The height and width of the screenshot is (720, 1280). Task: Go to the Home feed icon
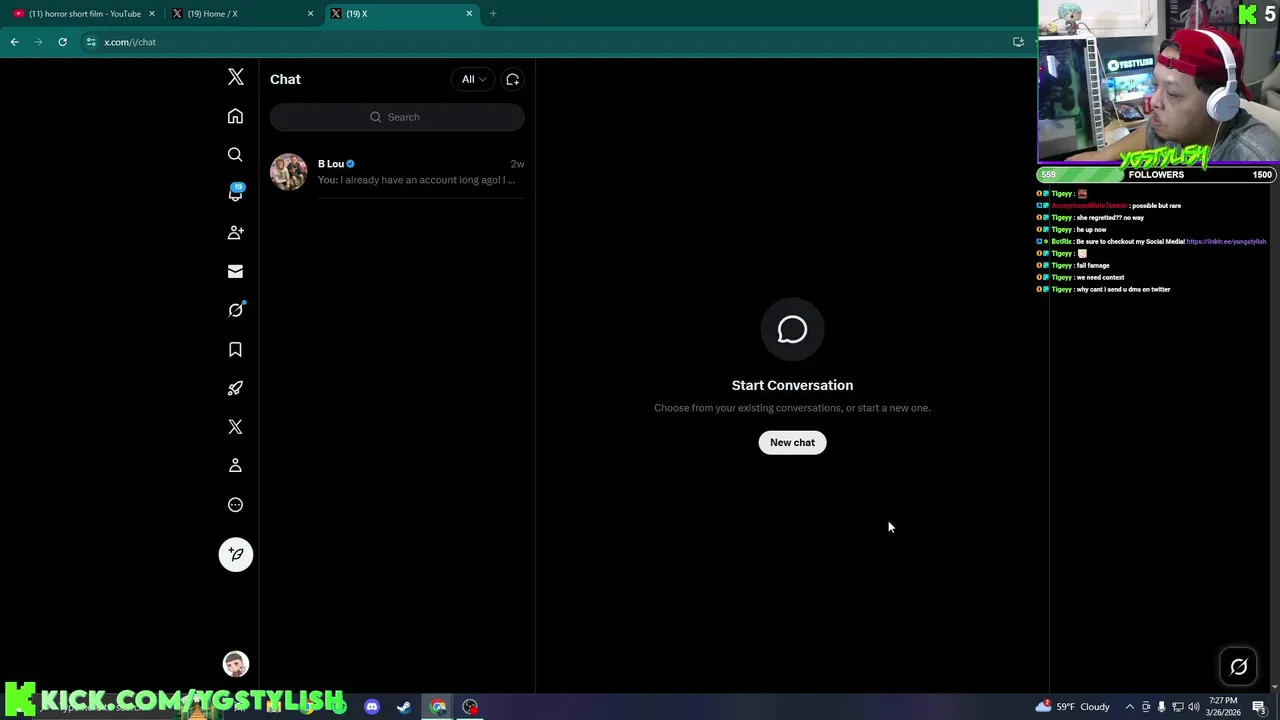point(235,116)
